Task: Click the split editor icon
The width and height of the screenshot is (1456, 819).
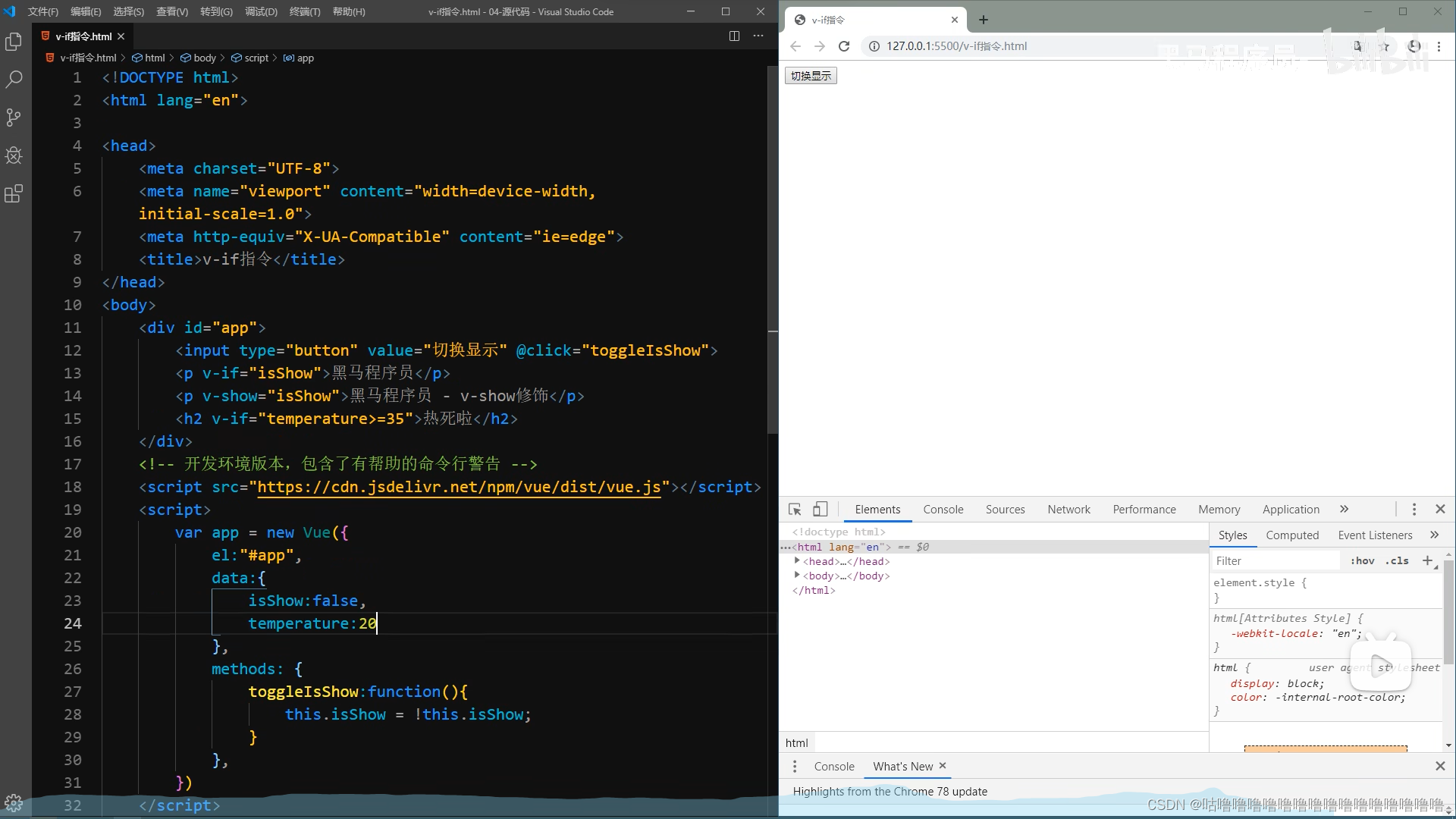Action: pos(734,36)
